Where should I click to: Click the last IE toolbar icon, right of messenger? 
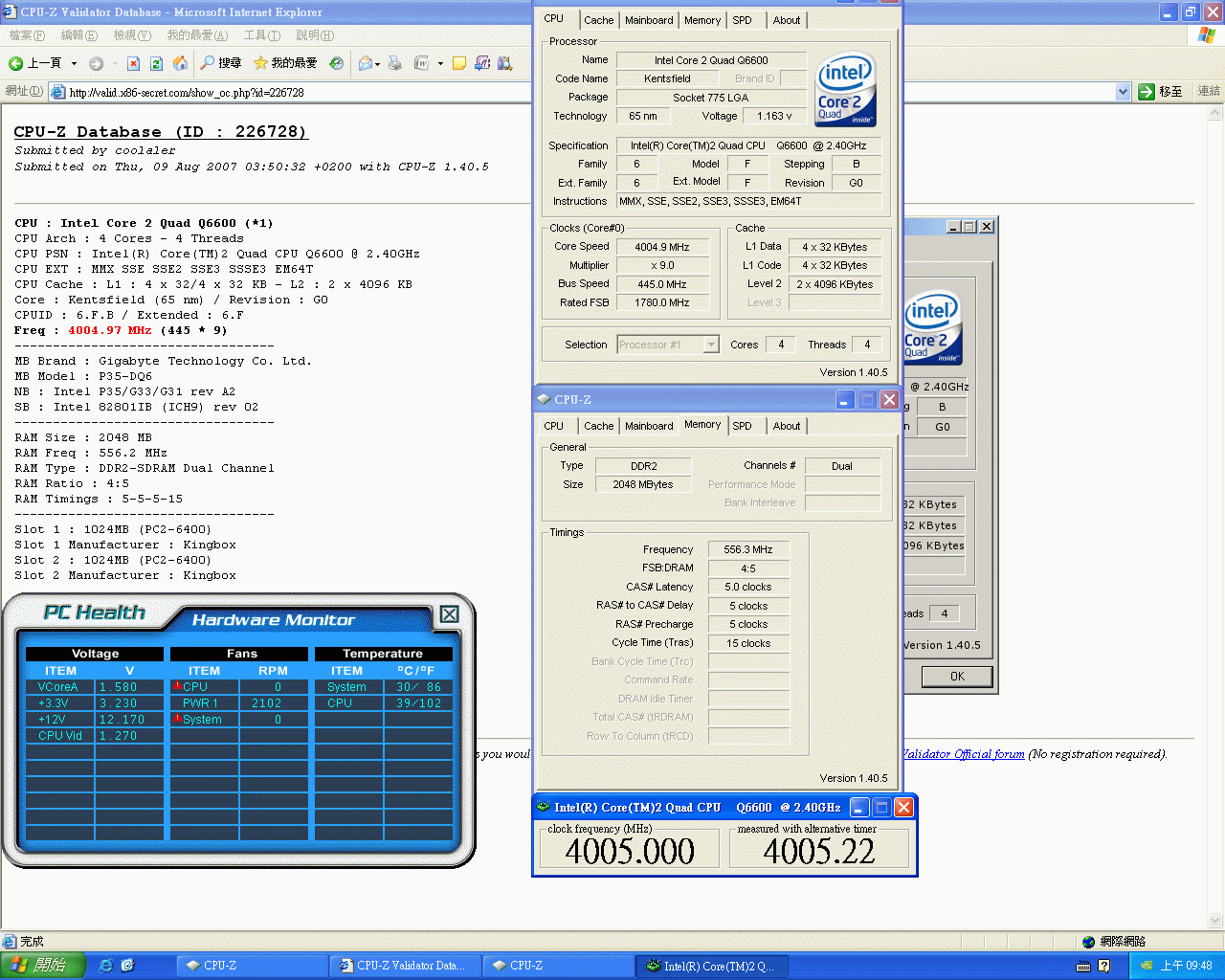505,63
